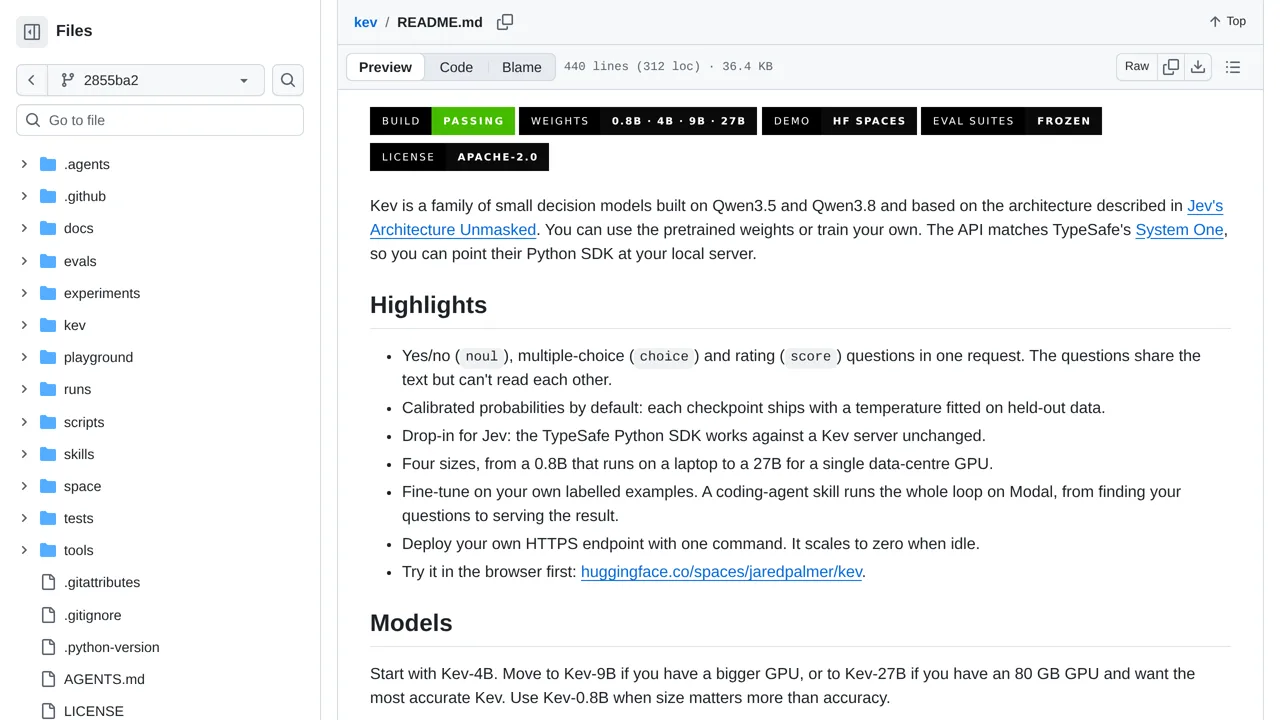Expand the evals folder chevron
1280x720 pixels.
point(24,261)
